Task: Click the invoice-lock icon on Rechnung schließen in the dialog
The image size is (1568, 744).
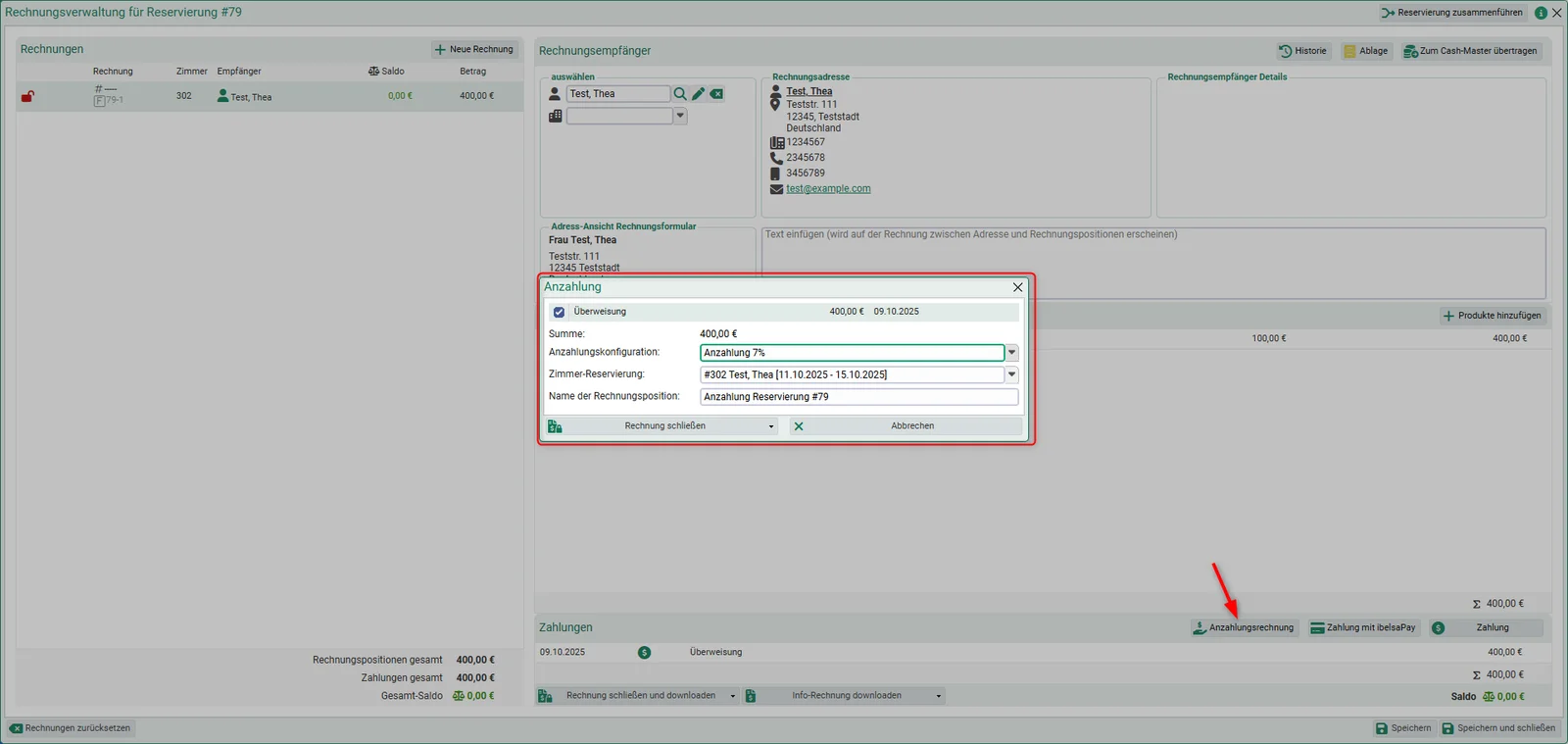Action: [556, 426]
